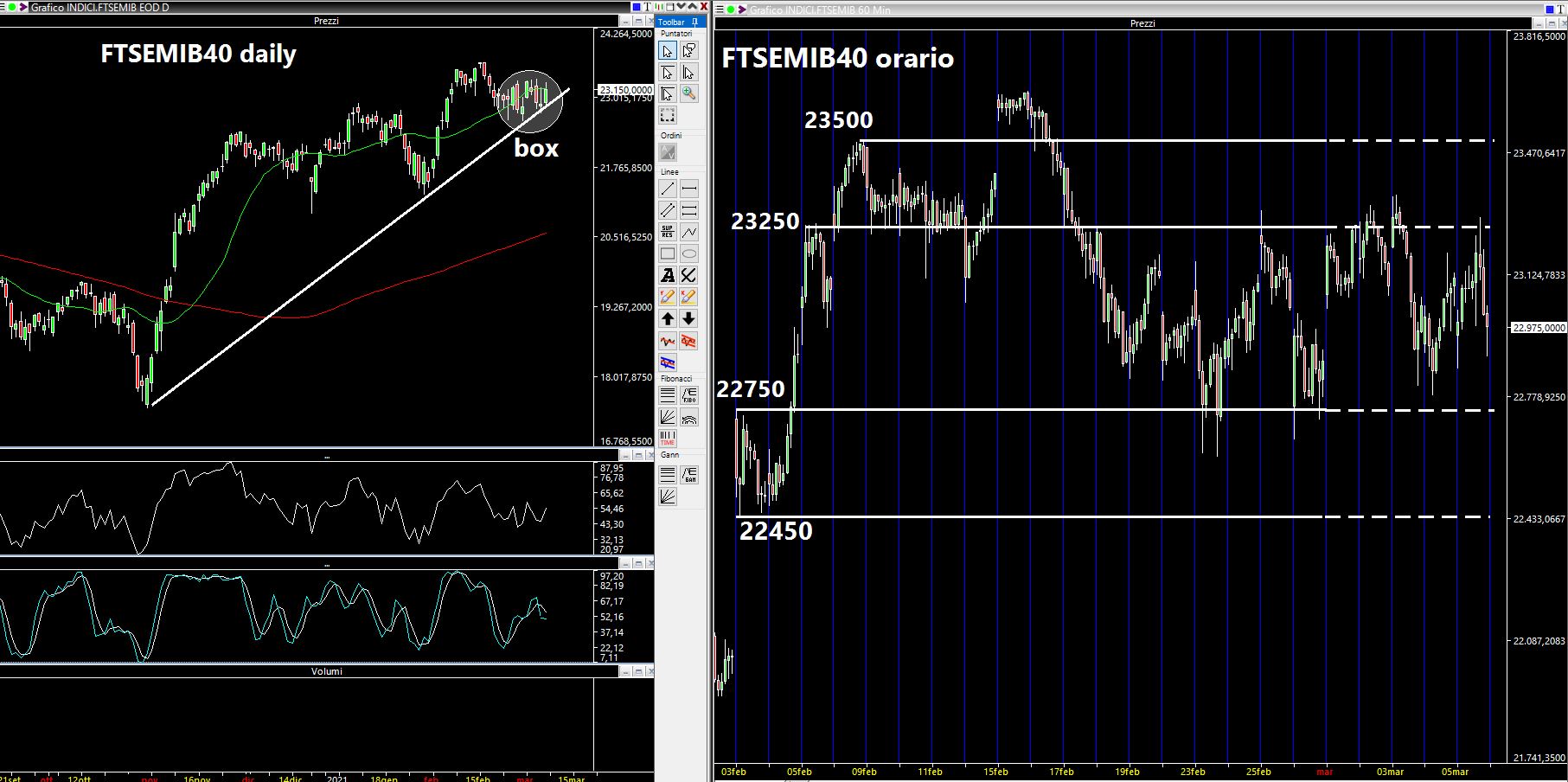Open the Toolbar panel title
Screen dimensions: 1568x782
point(671,22)
